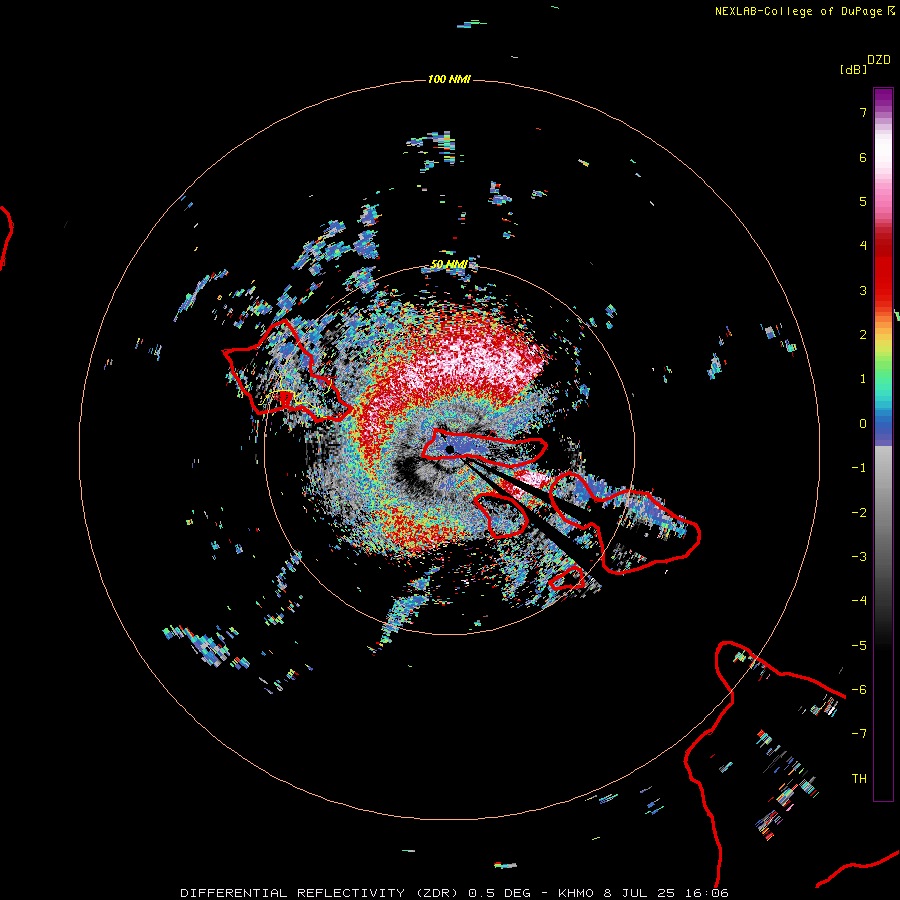Click the DIFFERENTIAL REFLECTIVITY (ZDR) title text
This screenshot has height=900, width=900.
321,893
